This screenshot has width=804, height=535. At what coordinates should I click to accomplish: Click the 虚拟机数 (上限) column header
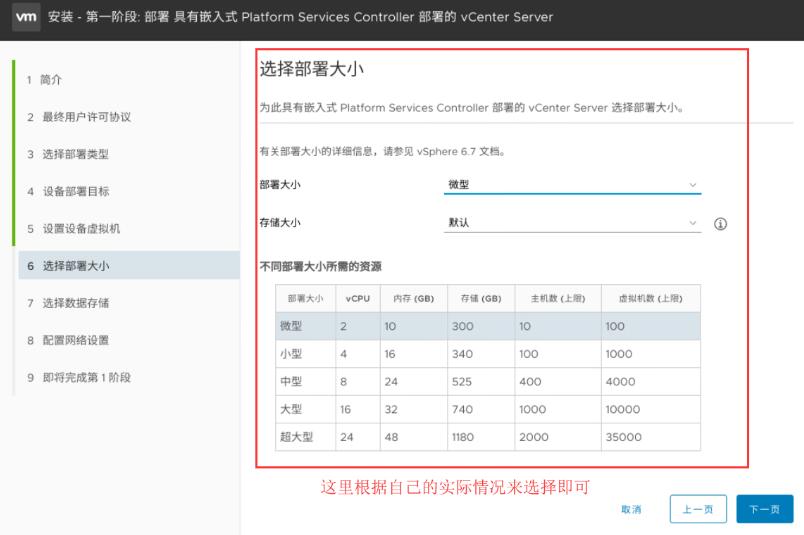[x=651, y=299]
